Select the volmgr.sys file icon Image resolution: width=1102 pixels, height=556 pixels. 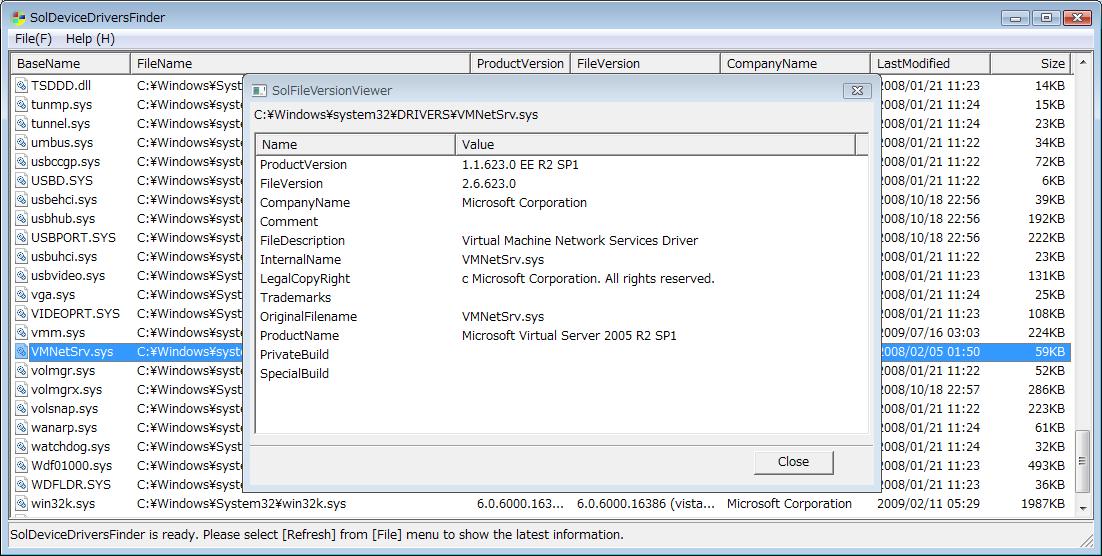tap(21, 370)
